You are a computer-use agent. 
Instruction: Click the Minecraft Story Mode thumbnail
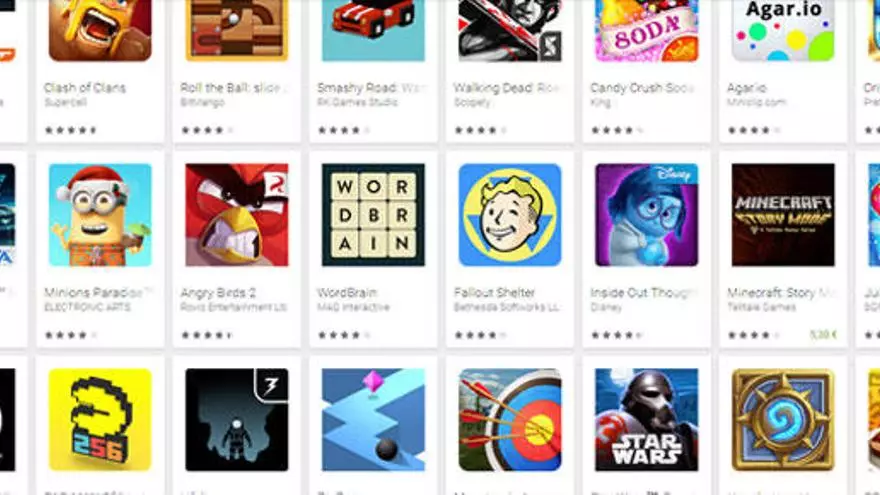[783, 215]
